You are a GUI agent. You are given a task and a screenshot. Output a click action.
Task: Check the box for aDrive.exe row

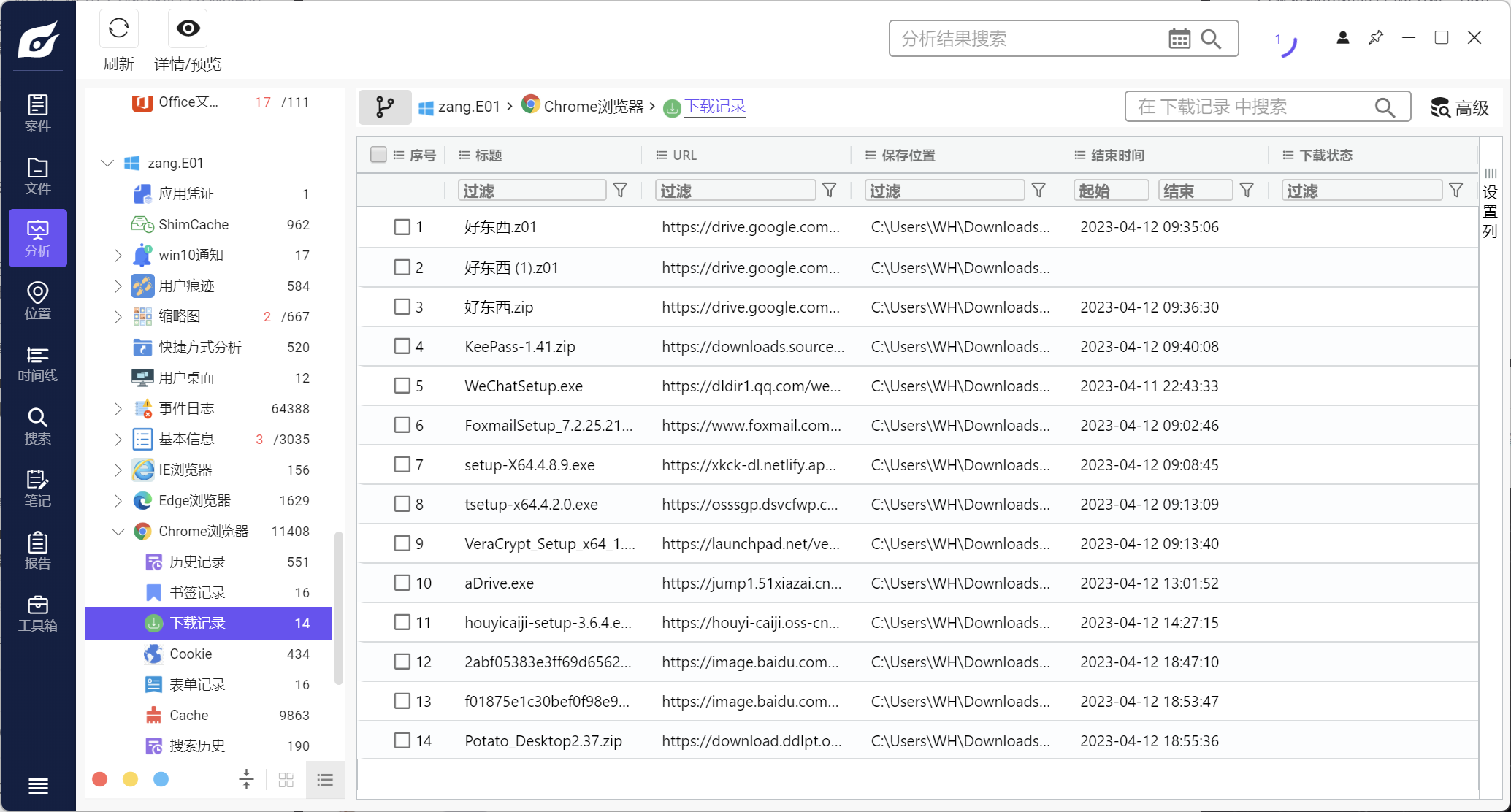[402, 583]
